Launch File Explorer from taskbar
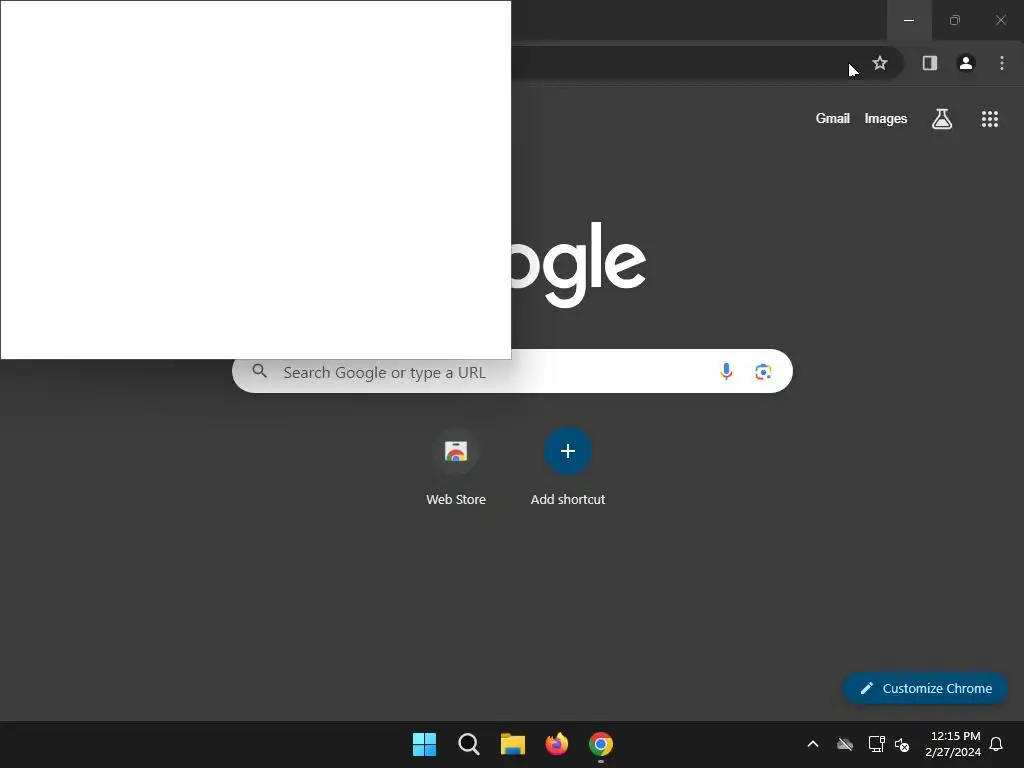1024x768 pixels. (513, 744)
